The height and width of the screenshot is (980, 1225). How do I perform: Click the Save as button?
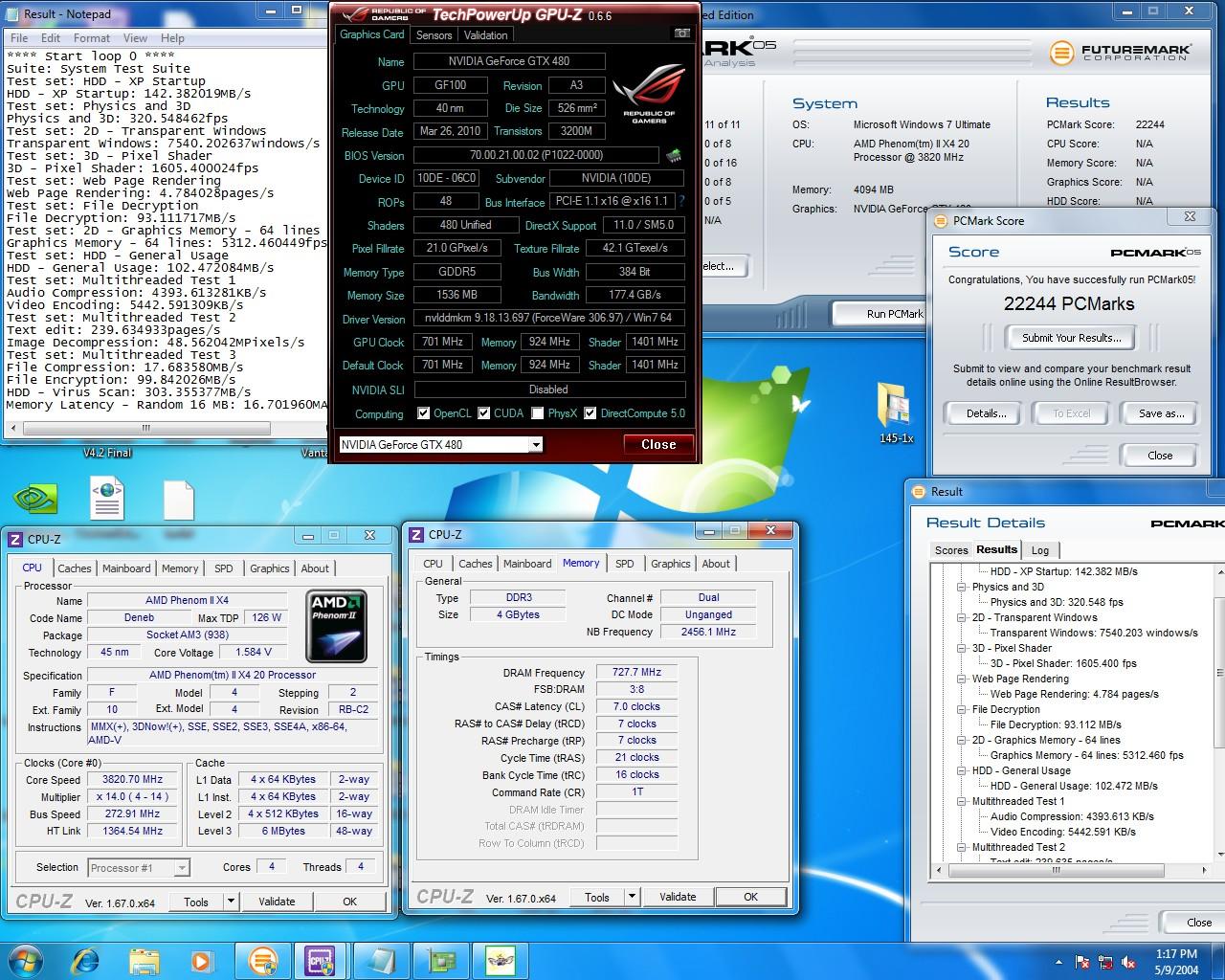(1161, 413)
